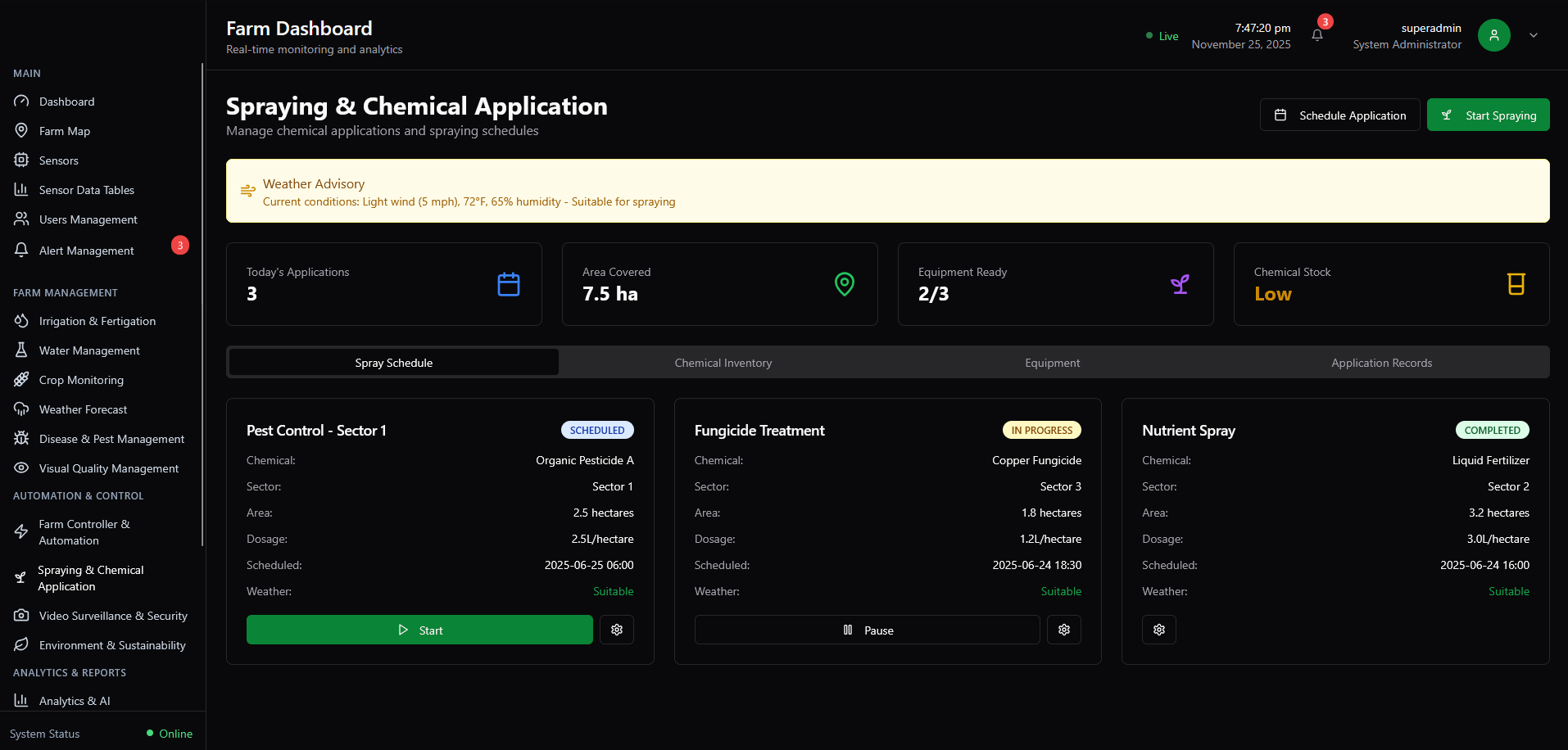Pause the Fungicide Treatment application
This screenshot has width=1568, height=750.
(867, 630)
